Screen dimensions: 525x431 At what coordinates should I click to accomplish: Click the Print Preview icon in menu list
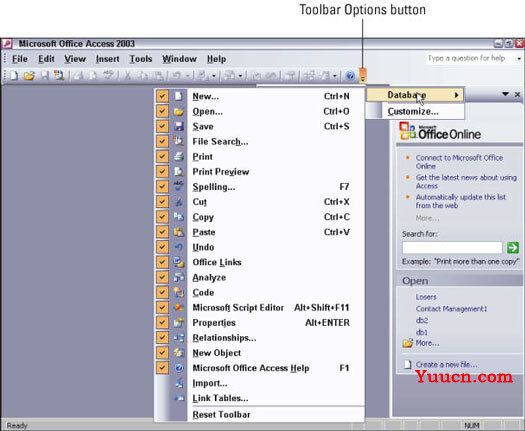179,172
